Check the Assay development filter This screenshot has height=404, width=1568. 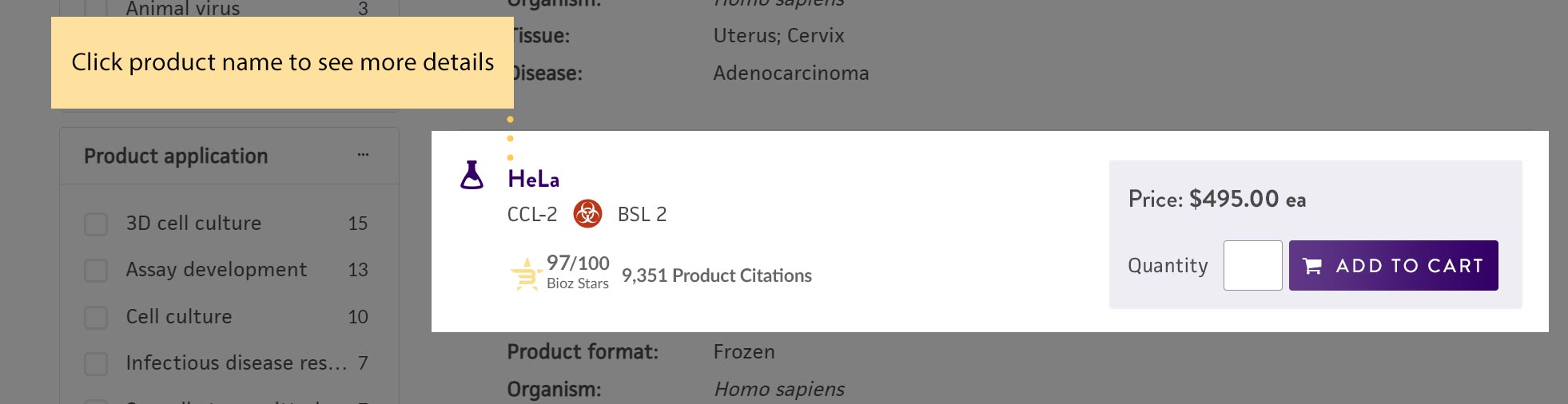coord(96,271)
